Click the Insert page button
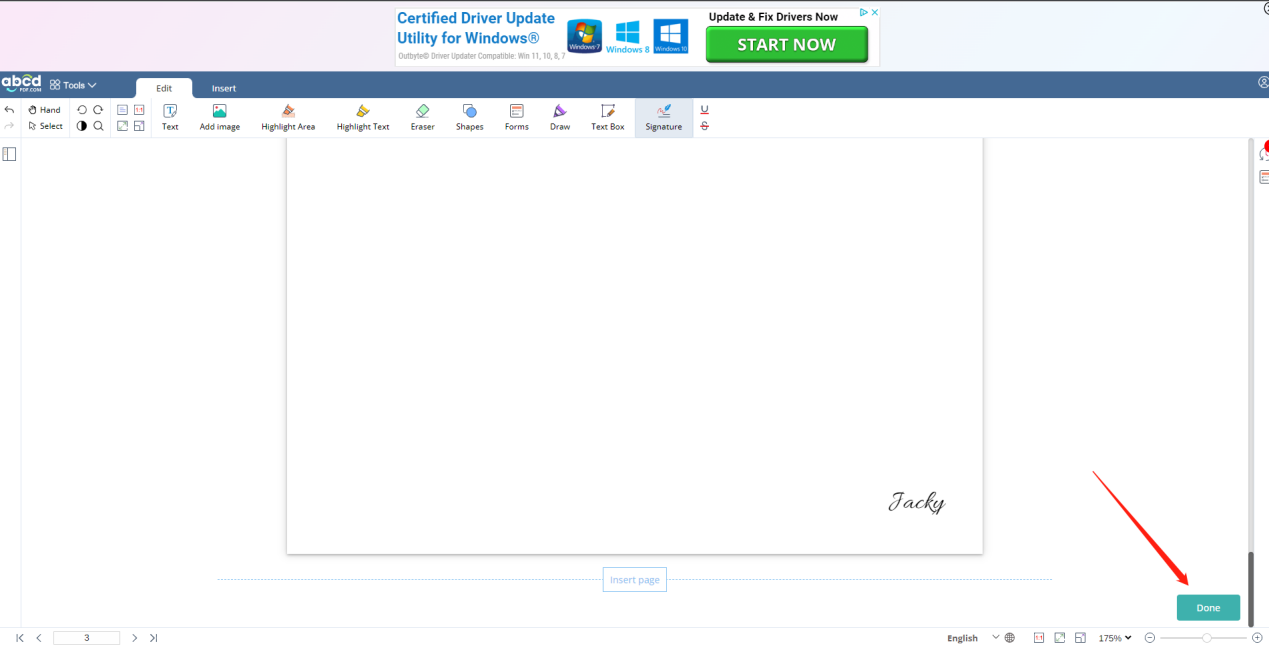This screenshot has height=648, width=1269. 635,580
